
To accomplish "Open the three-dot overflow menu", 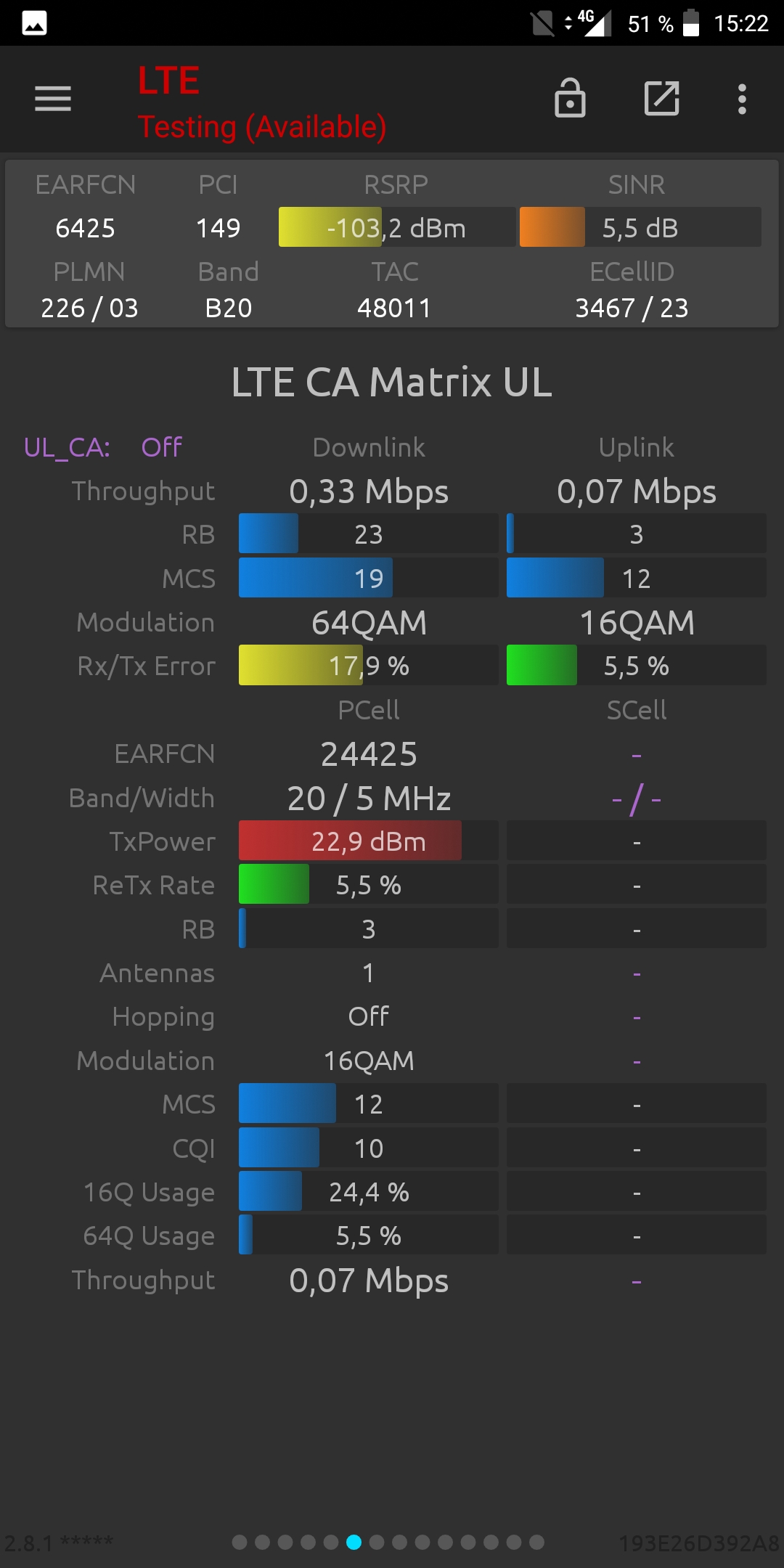I will (x=742, y=99).
